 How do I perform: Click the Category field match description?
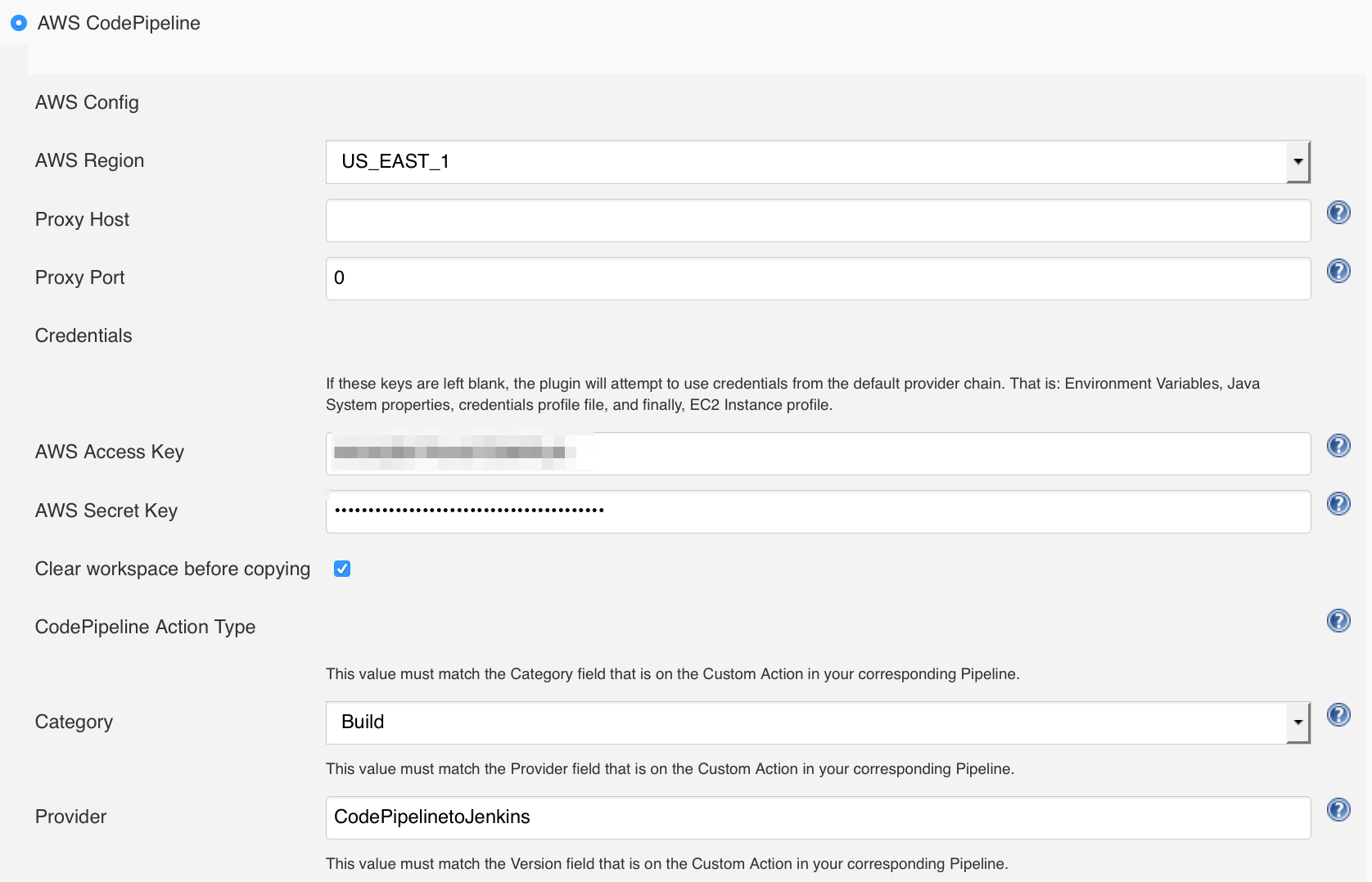(672, 674)
